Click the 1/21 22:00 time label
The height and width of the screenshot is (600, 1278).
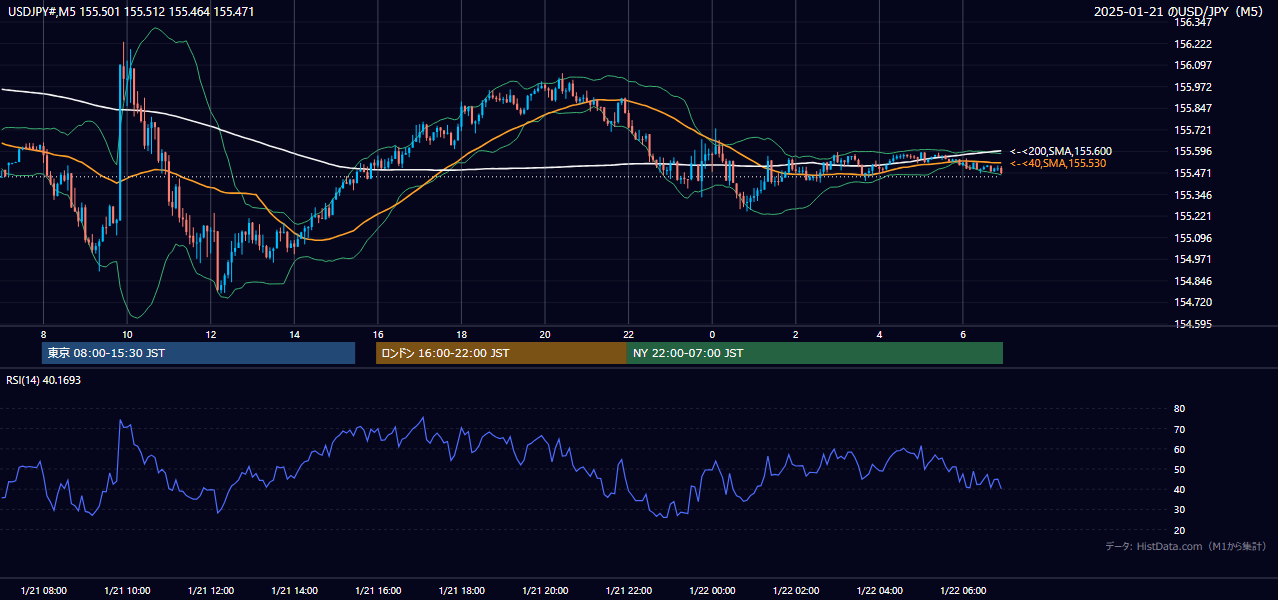(x=629, y=591)
